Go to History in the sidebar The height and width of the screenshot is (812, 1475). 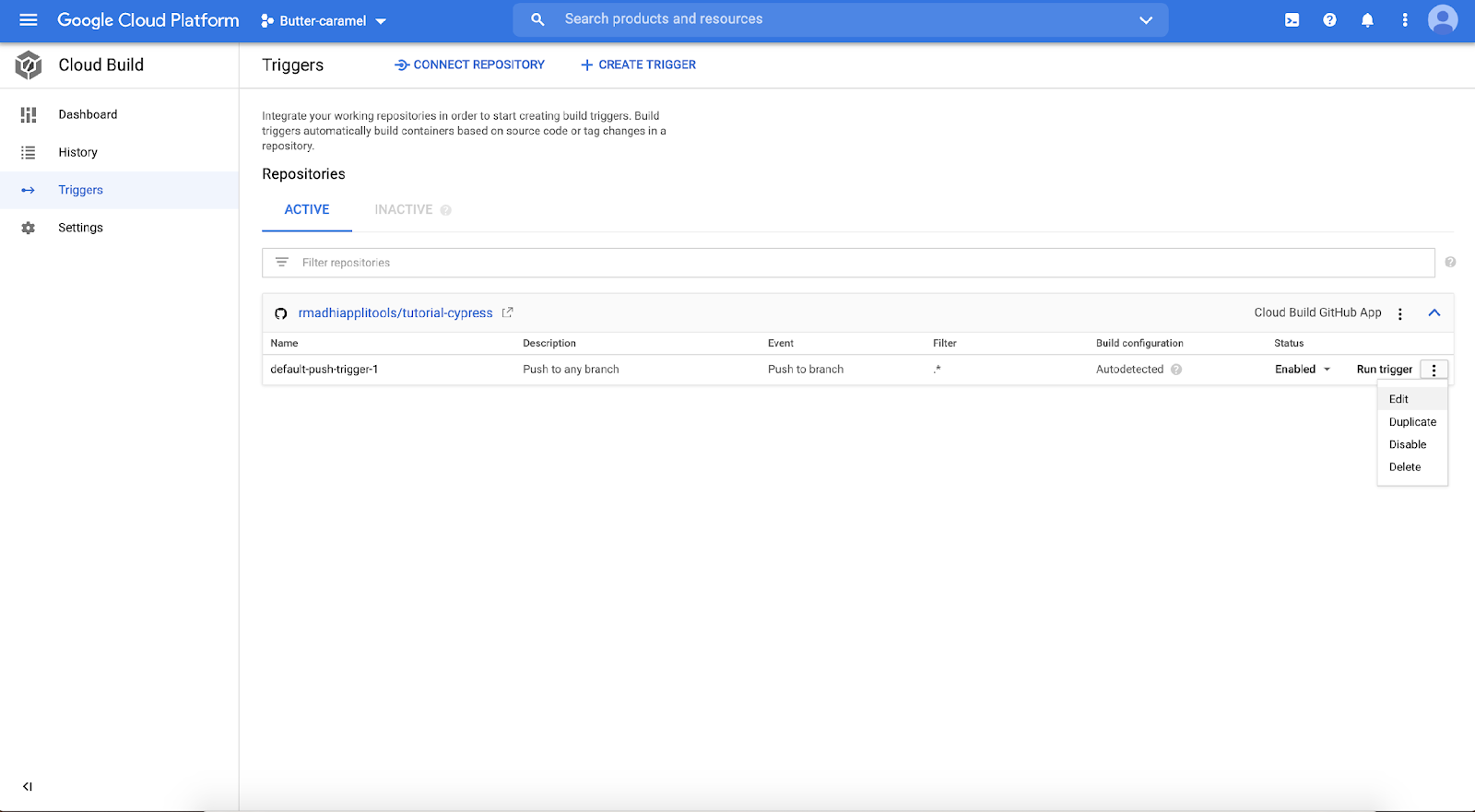[x=77, y=152]
